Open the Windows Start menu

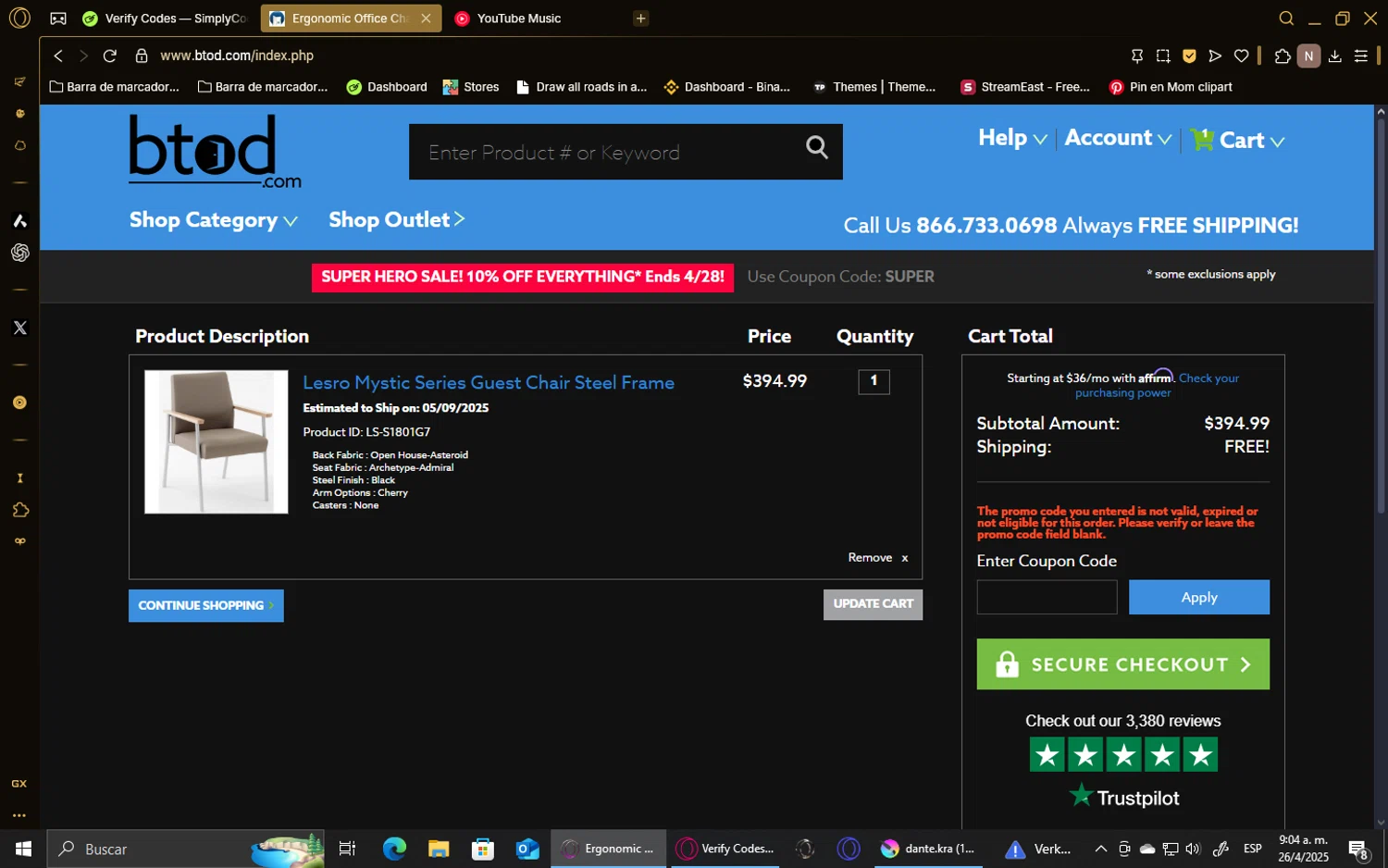(x=23, y=849)
